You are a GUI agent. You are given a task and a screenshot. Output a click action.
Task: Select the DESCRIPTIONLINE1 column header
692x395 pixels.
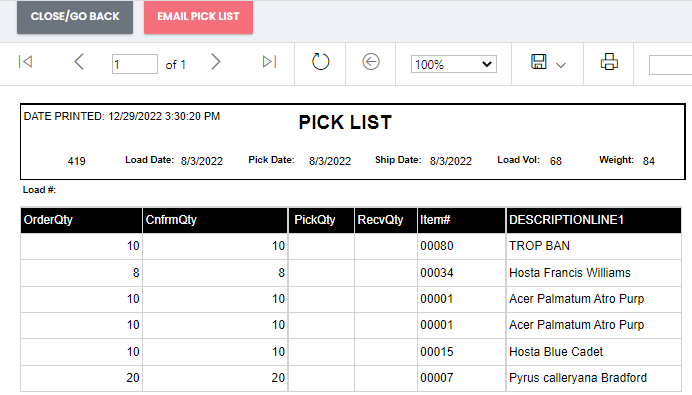pyautogui.click(x=593, y=220)
